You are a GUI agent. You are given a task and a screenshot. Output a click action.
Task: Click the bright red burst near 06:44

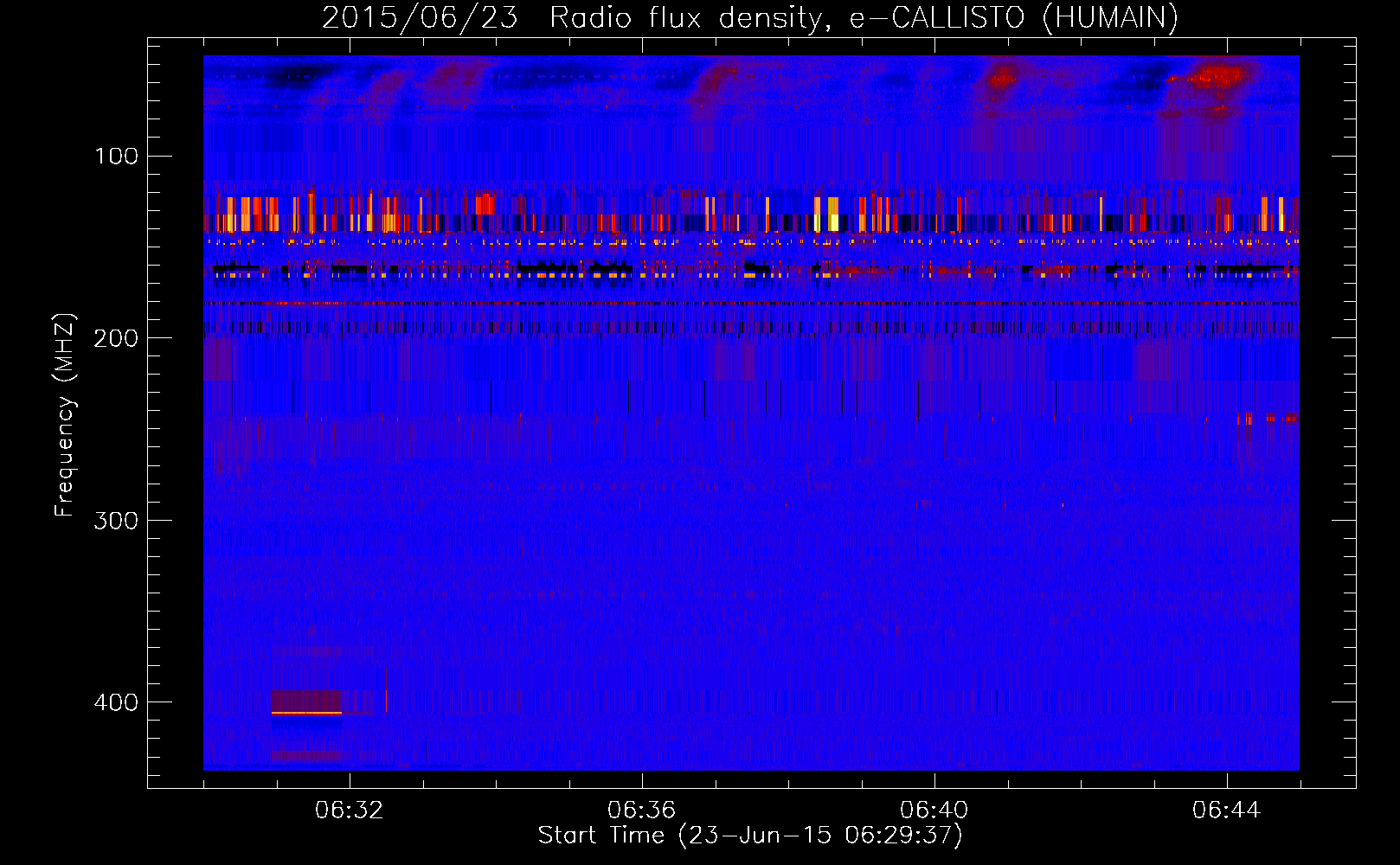tap(1213, 77)
